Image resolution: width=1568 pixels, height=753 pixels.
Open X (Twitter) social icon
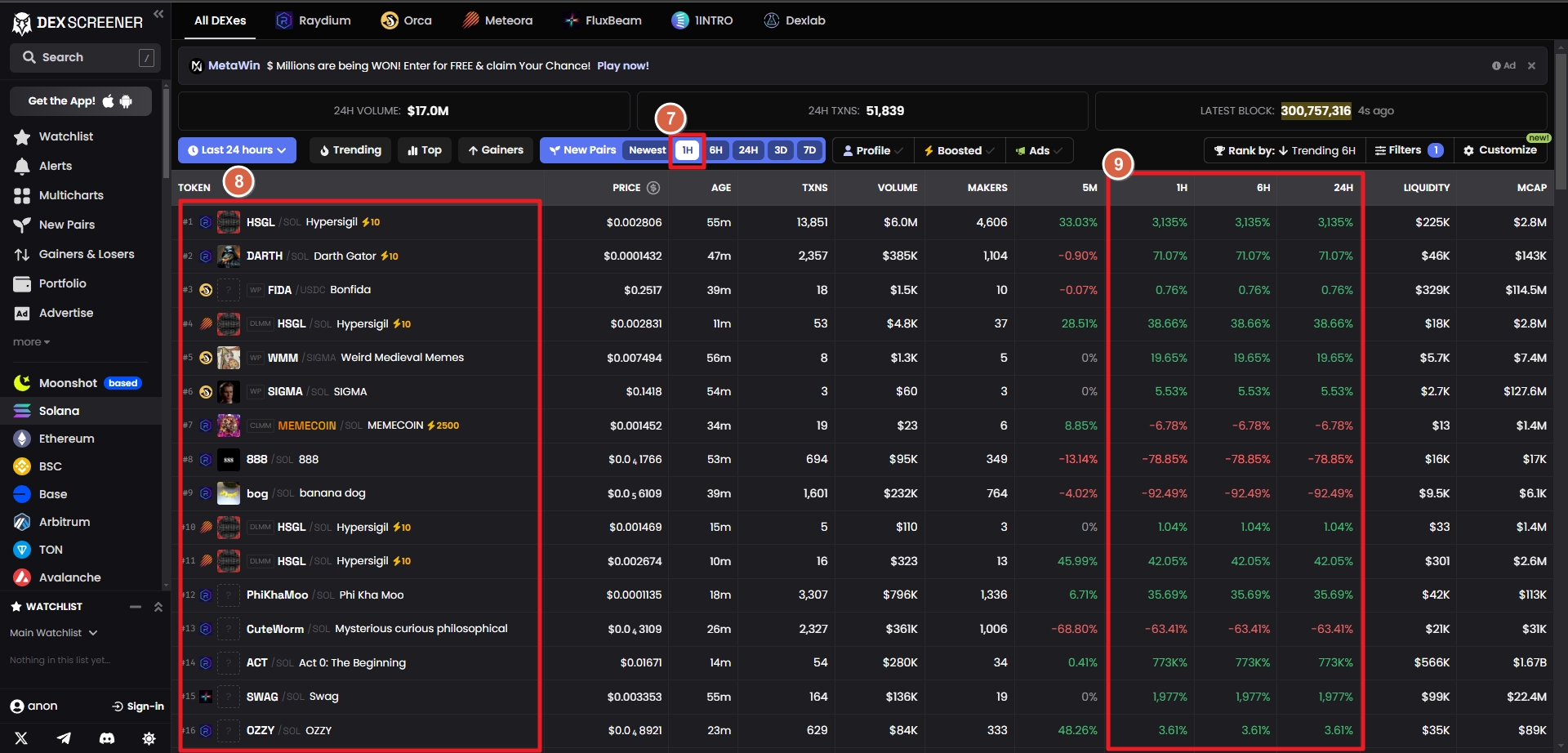(21, 738)
